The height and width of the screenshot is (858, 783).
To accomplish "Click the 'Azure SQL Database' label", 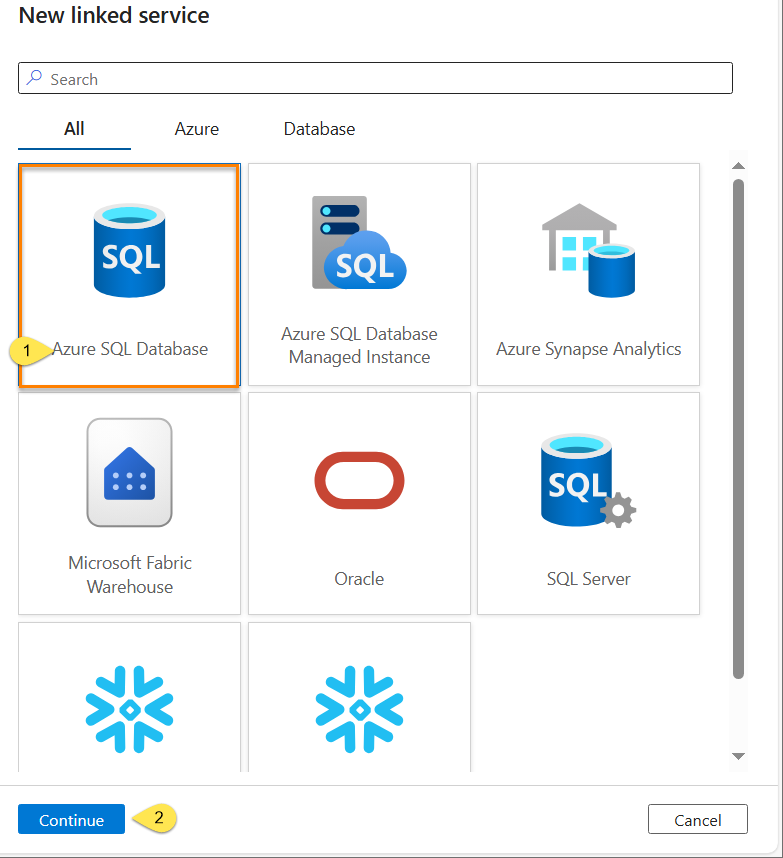I will click(x=130, y=349).
